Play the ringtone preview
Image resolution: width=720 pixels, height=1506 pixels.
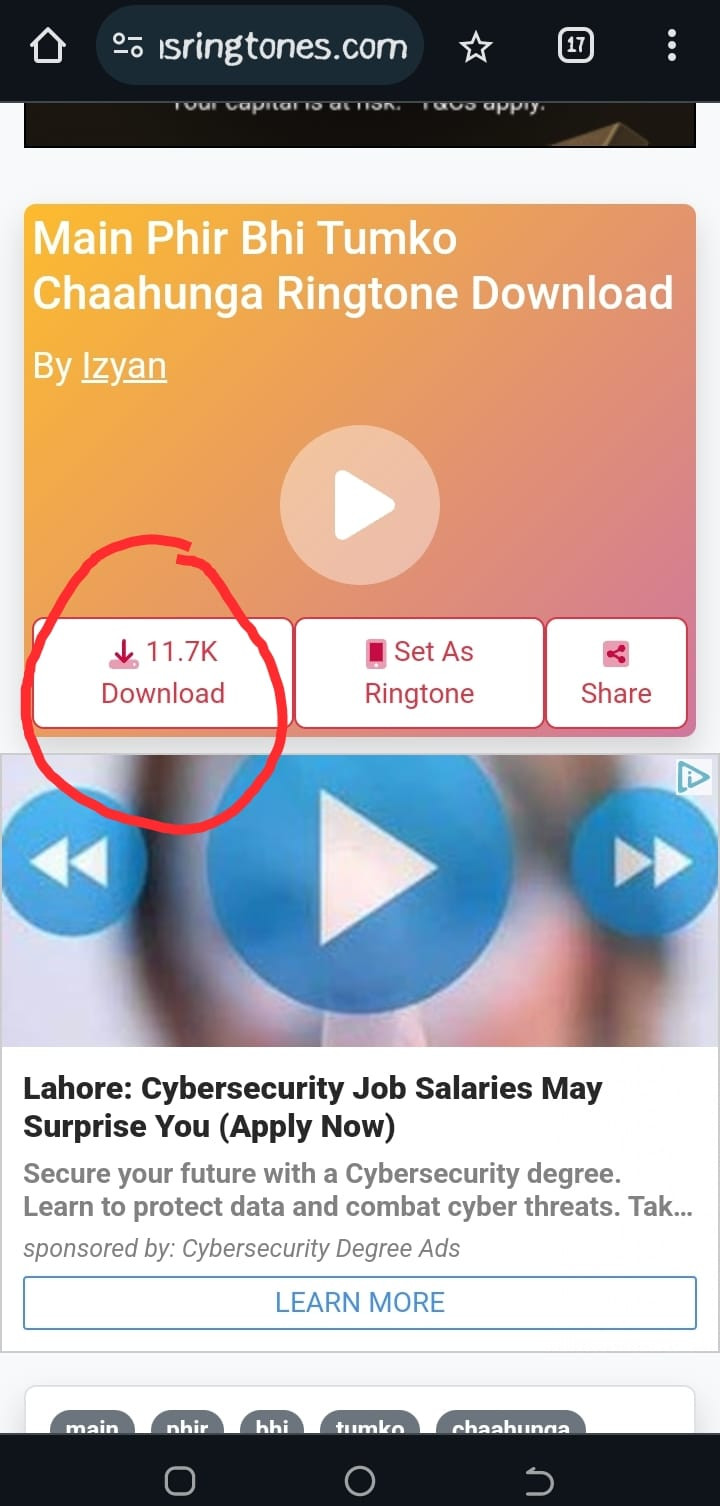click(x=360, y=505)
